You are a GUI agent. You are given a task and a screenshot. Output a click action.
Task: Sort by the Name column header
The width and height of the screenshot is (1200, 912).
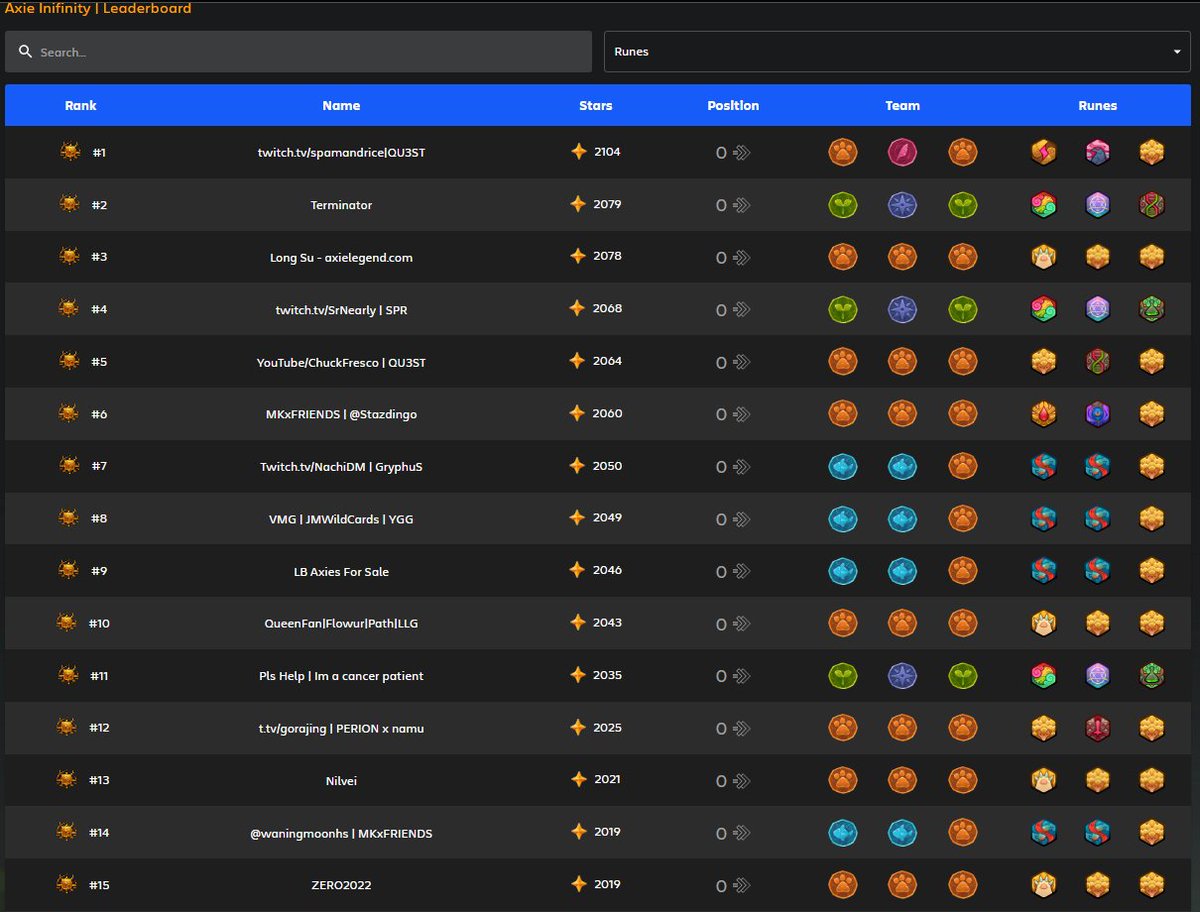coord(341,105)
